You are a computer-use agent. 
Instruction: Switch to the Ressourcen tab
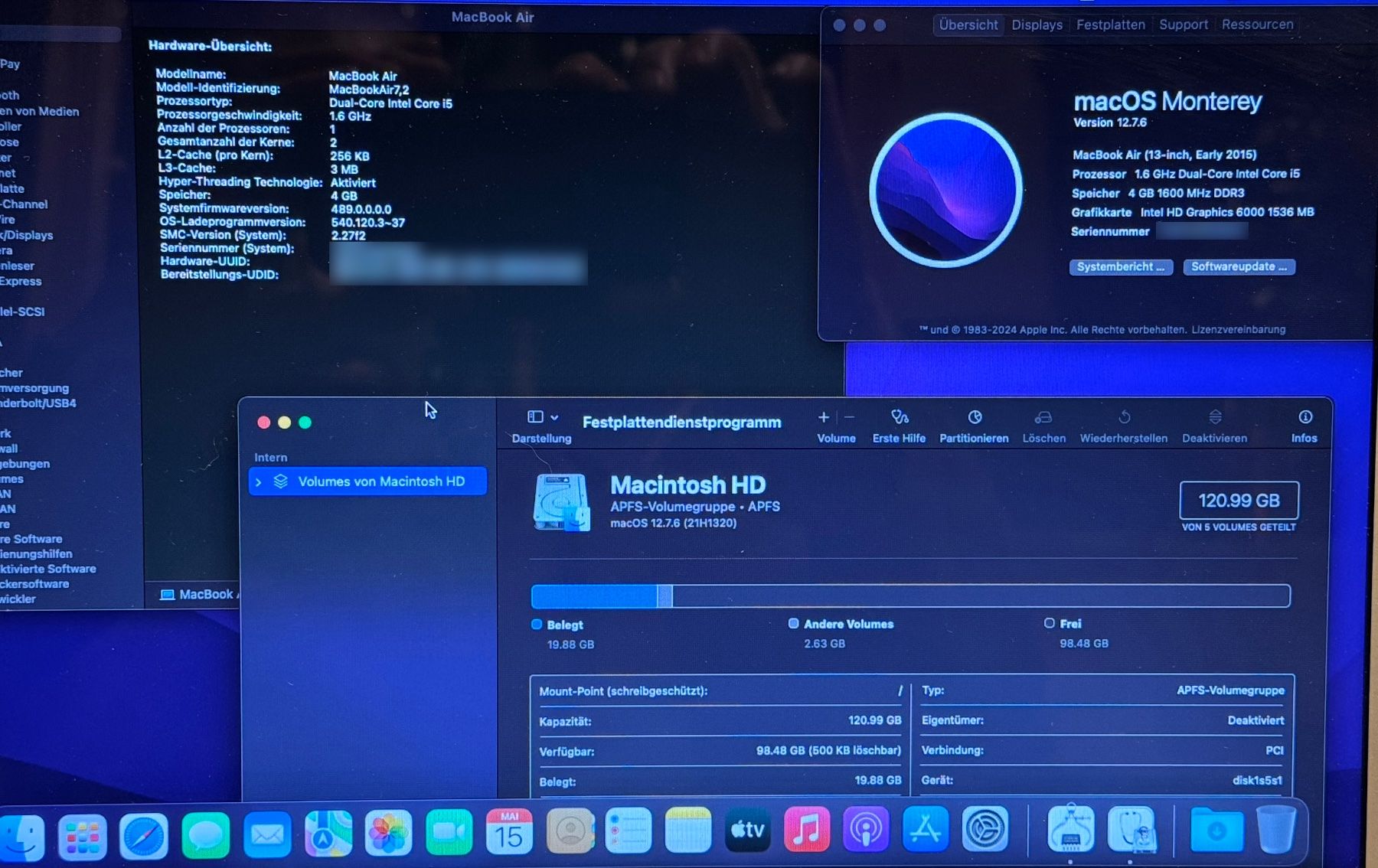click(x=1258, y=24)
